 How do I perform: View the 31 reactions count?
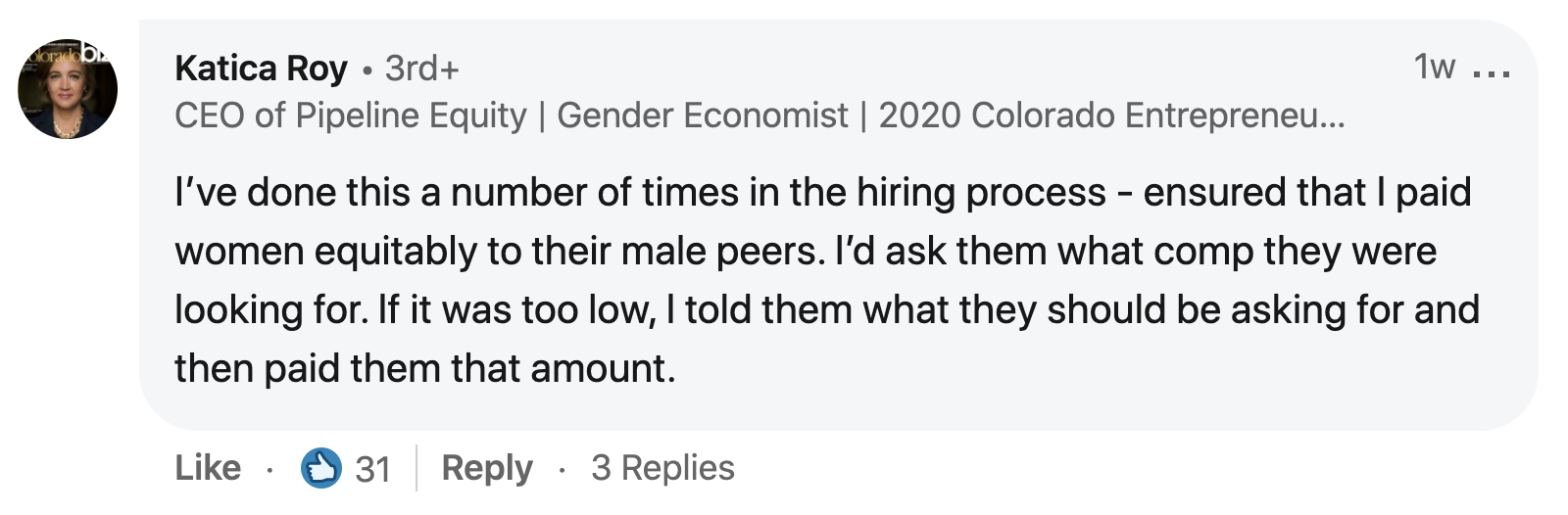373,469
